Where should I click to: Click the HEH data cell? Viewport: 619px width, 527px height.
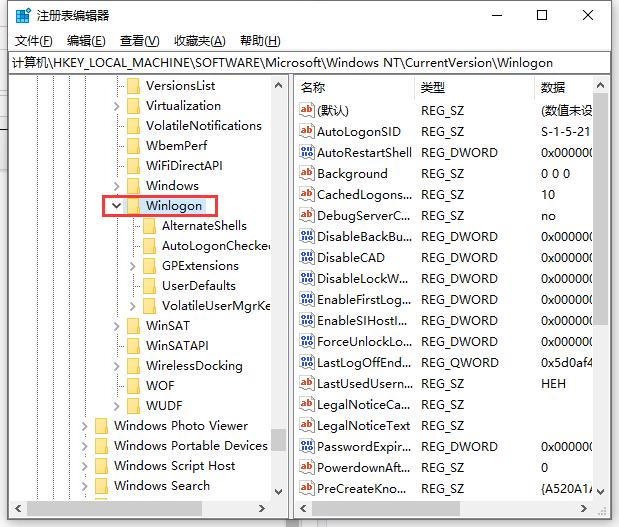(553, 383)
